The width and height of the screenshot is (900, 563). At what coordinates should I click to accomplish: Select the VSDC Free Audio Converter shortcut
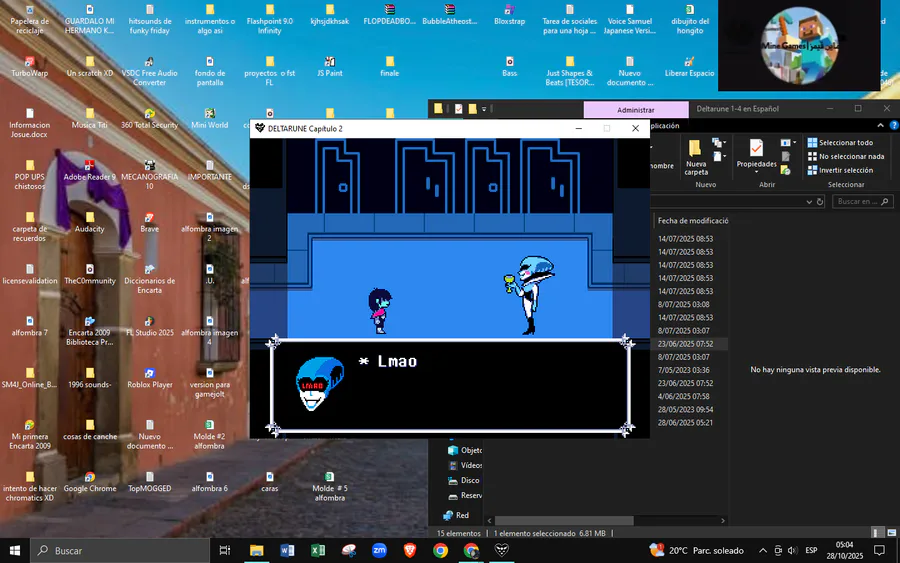(x=149, y=71)
